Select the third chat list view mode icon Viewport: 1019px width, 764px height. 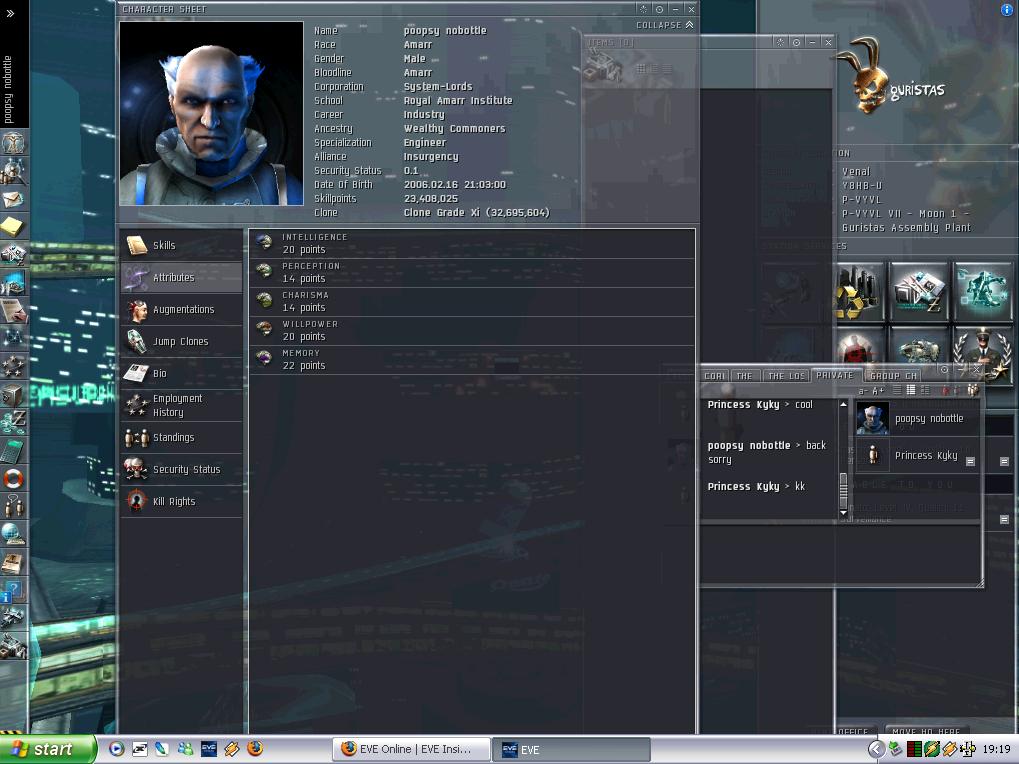pyautogui.click(x=925, y=390)
